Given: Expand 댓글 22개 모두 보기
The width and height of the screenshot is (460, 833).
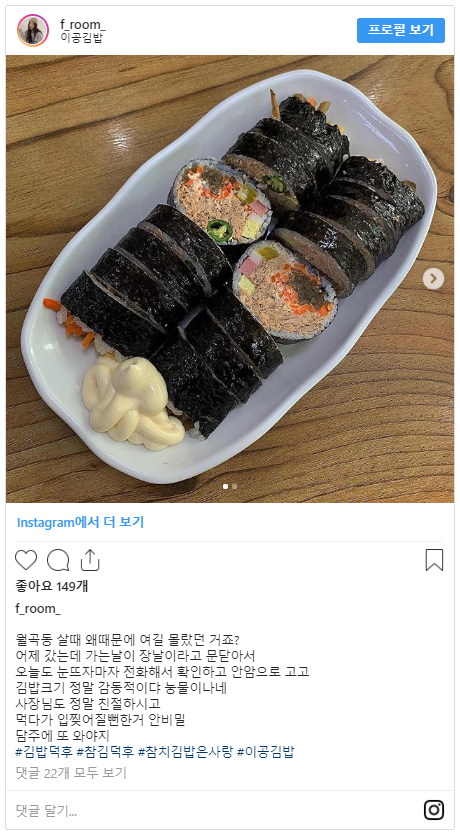Looking at the screenshot, I should (x=71, y=772).
